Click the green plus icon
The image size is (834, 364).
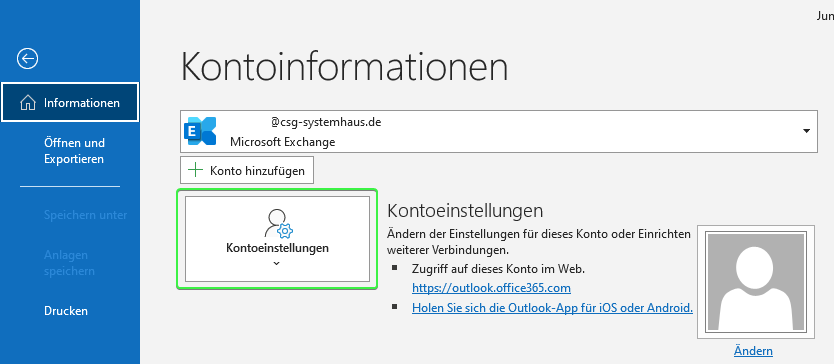point(196,170)
